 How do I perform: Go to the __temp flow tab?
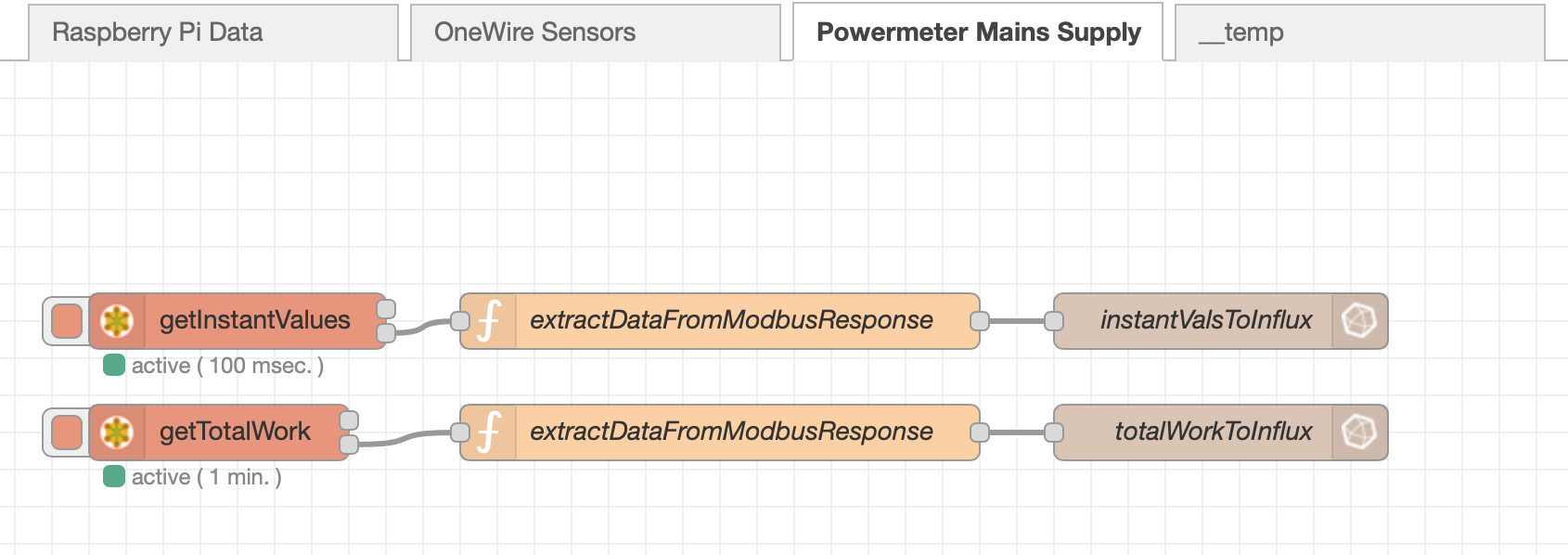[1241, 32]
